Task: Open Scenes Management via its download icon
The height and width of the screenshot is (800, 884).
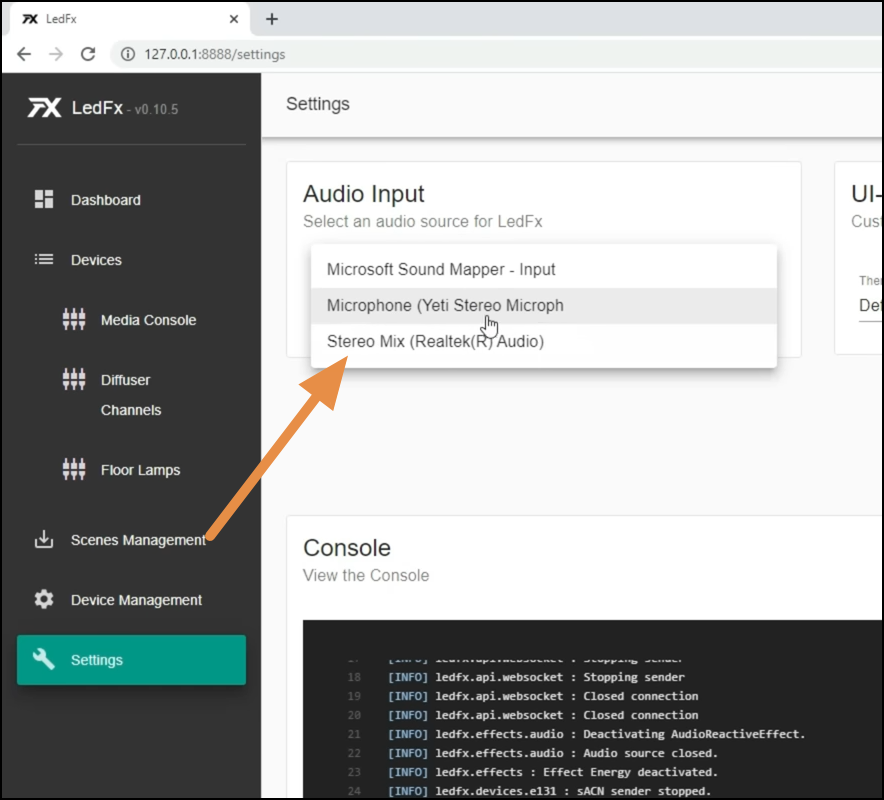Action: 44,539
